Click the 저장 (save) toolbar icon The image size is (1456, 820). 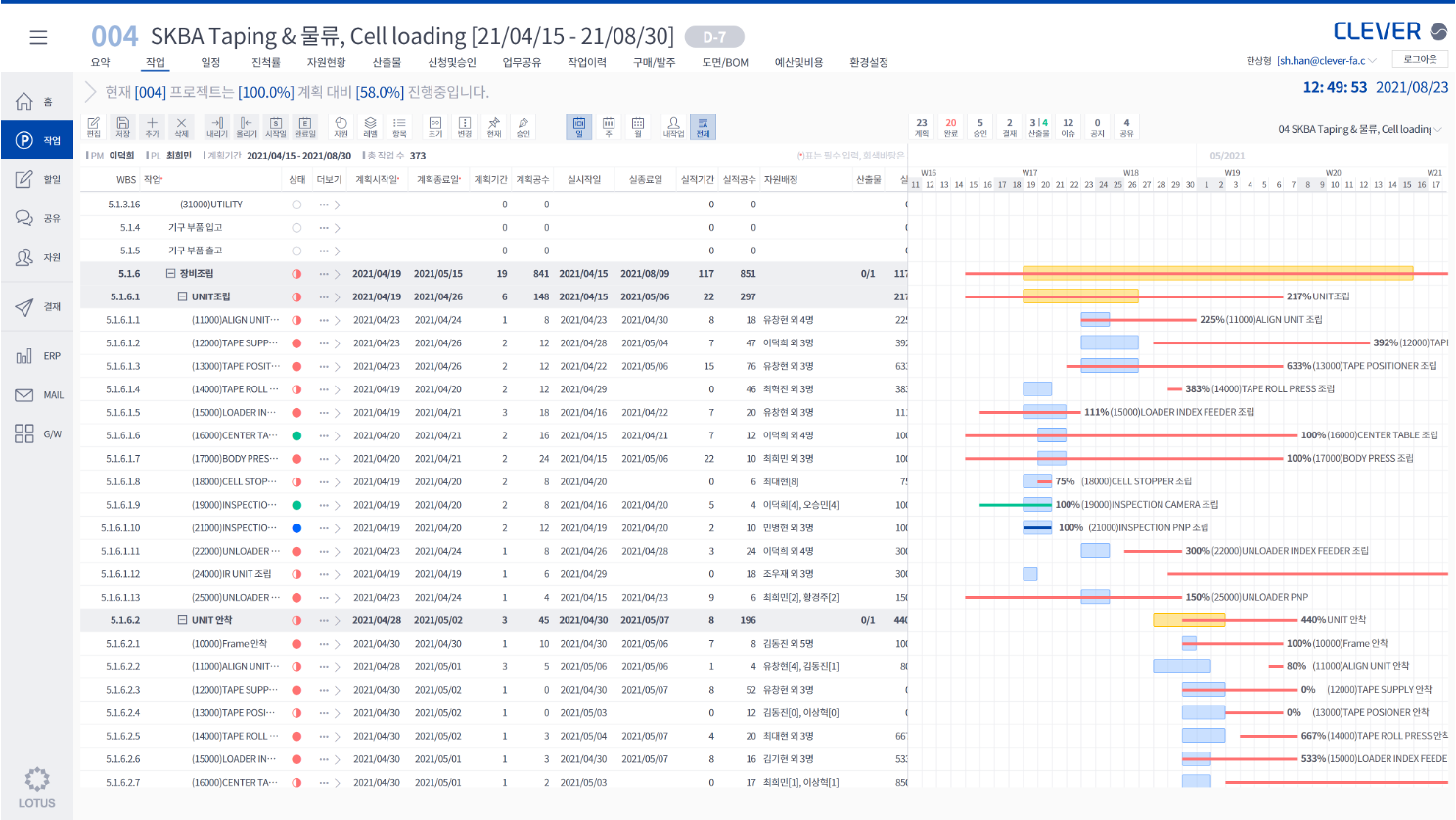[123, 127]
